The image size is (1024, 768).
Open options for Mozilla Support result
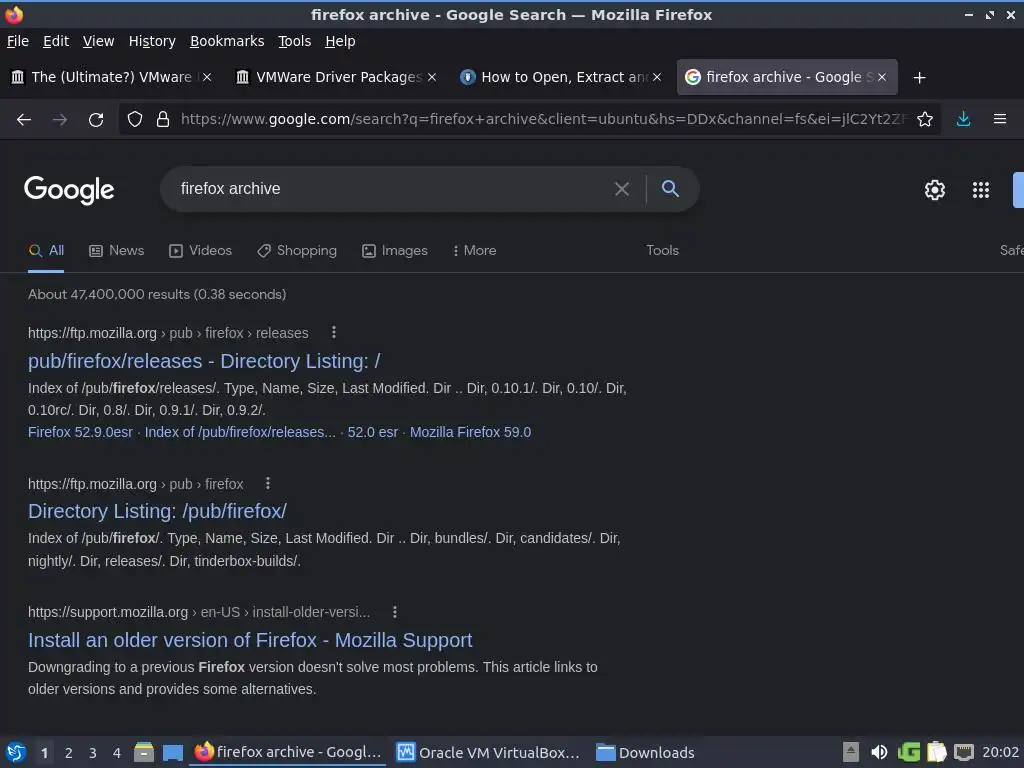394,612
